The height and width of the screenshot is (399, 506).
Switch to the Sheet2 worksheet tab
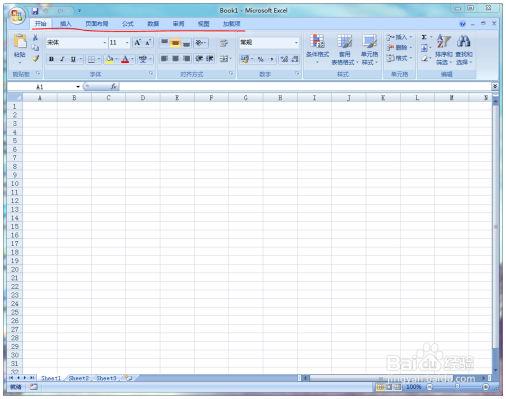(79, 378)
